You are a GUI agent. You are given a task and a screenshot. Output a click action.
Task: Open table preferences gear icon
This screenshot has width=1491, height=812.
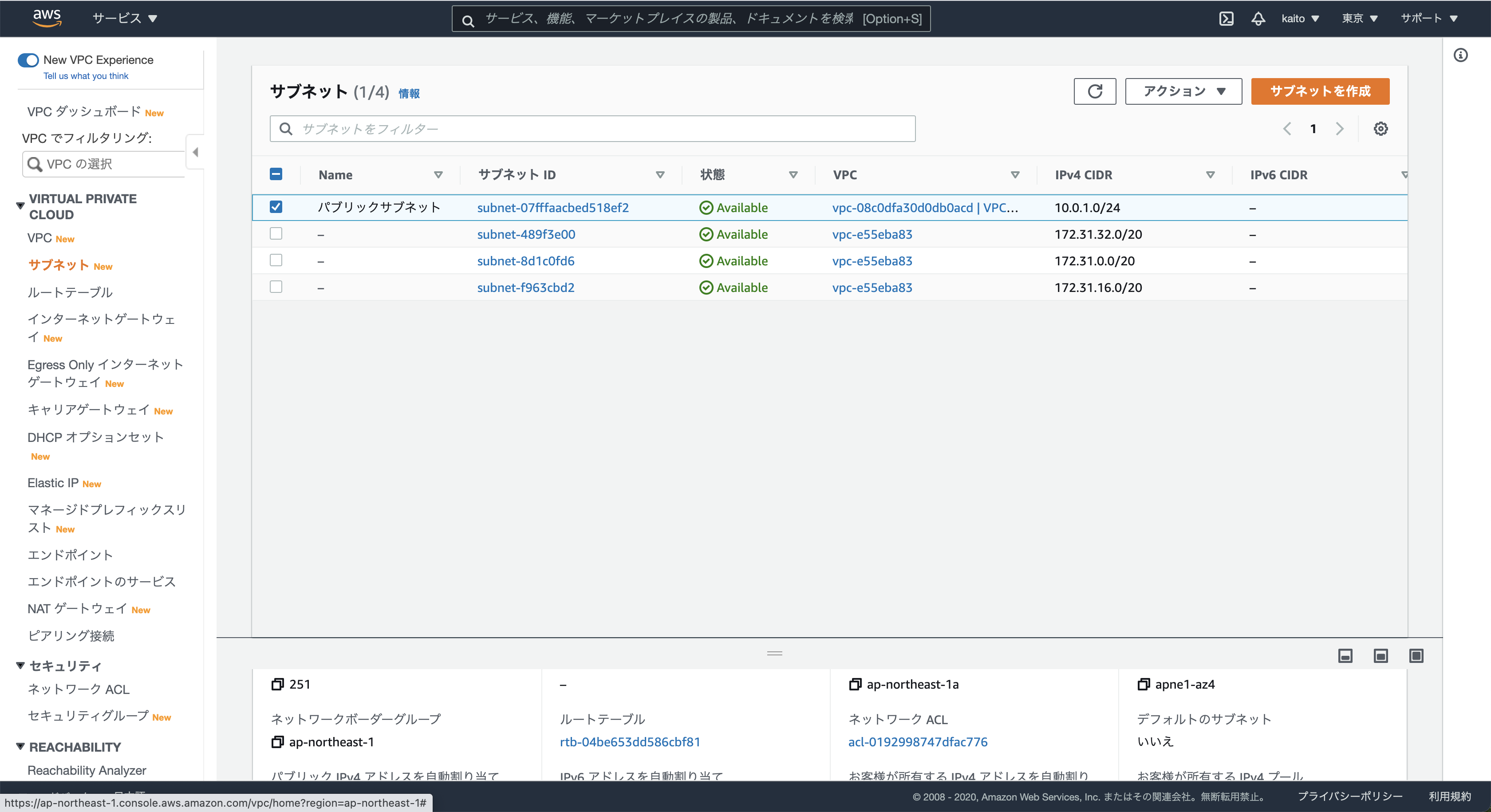1381,129
